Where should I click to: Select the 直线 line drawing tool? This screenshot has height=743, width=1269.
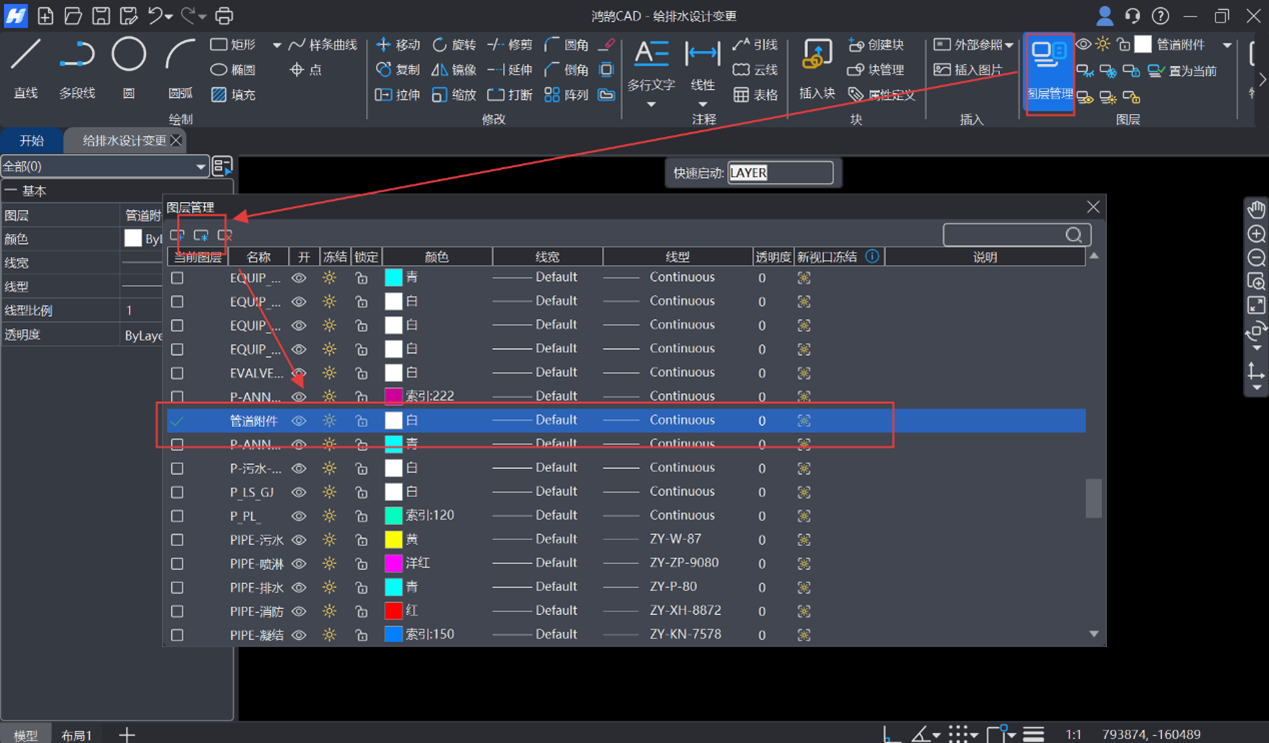point(26,67)
